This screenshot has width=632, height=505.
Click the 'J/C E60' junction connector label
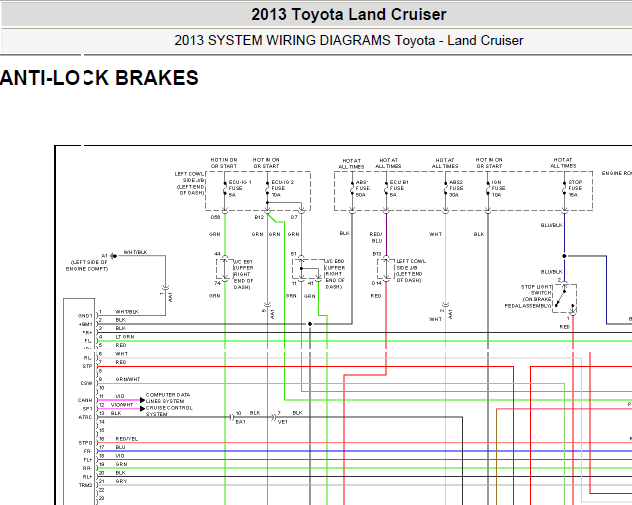335,274
